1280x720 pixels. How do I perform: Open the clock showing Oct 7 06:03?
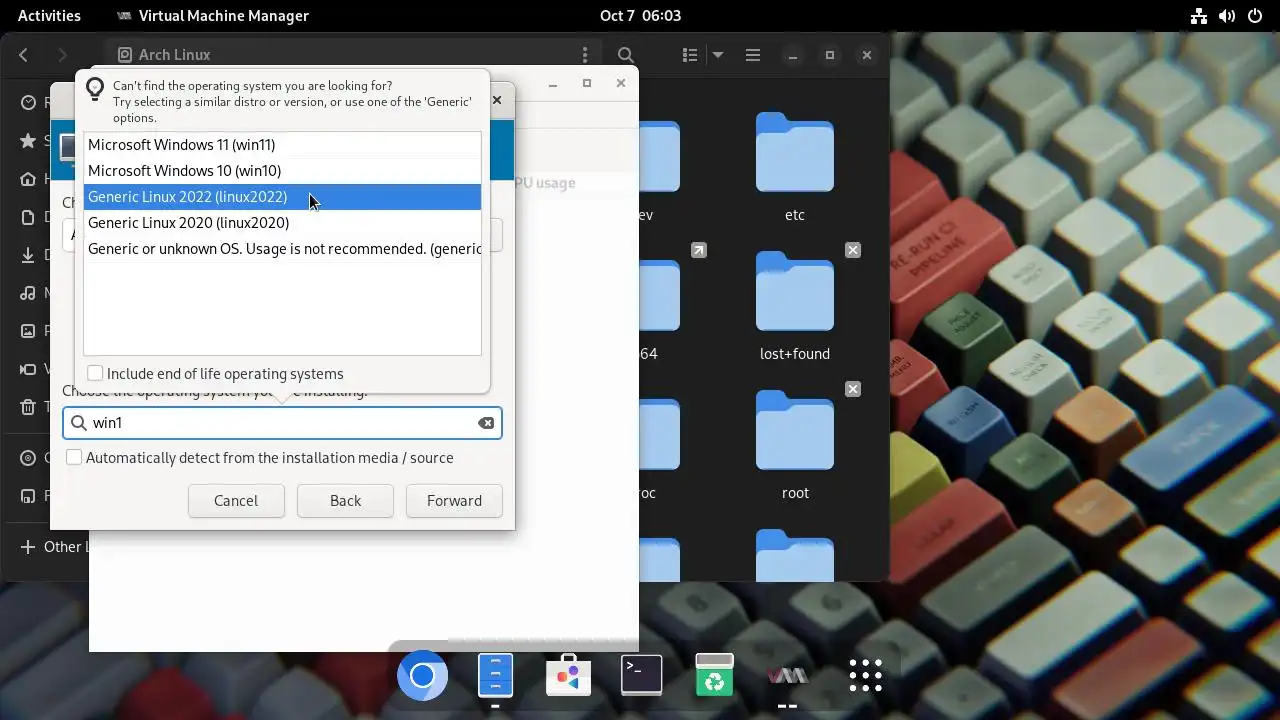tap(640, 16)
